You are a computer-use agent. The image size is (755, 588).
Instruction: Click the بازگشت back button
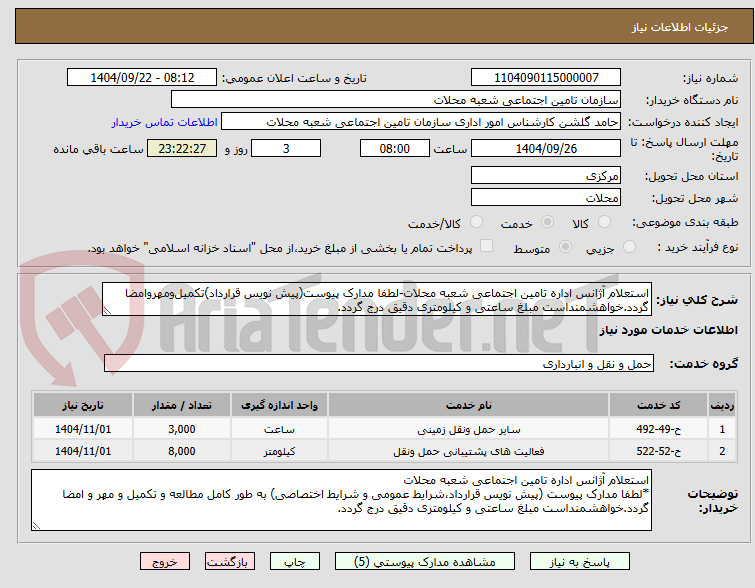(x=230, y=562)
